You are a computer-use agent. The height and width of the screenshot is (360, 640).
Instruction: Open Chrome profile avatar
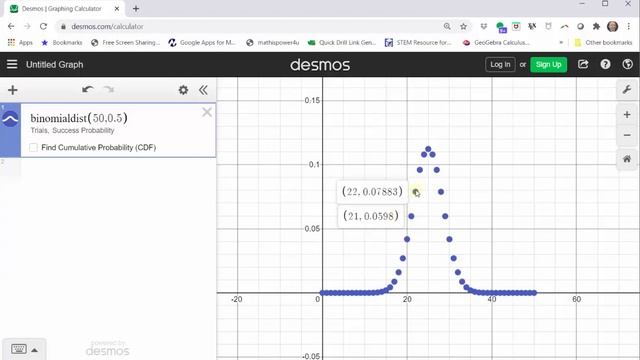pos(613,27)
